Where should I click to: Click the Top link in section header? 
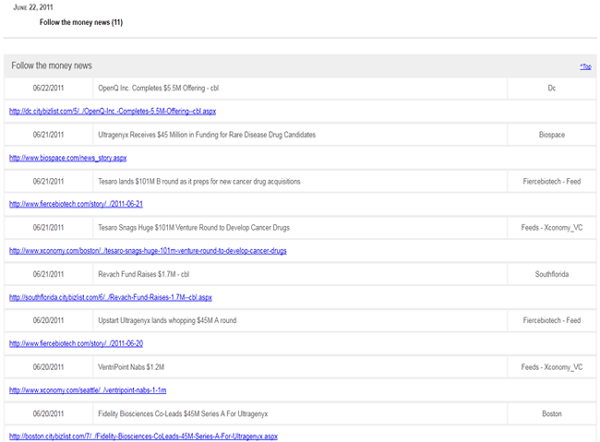[585, 67]
